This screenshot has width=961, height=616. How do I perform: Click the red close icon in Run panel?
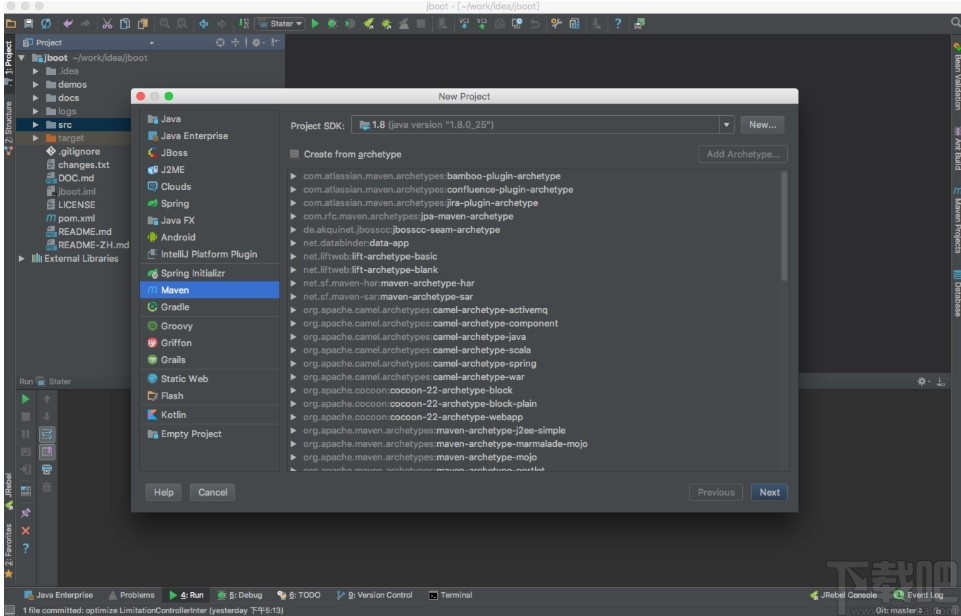click(26, 530)
